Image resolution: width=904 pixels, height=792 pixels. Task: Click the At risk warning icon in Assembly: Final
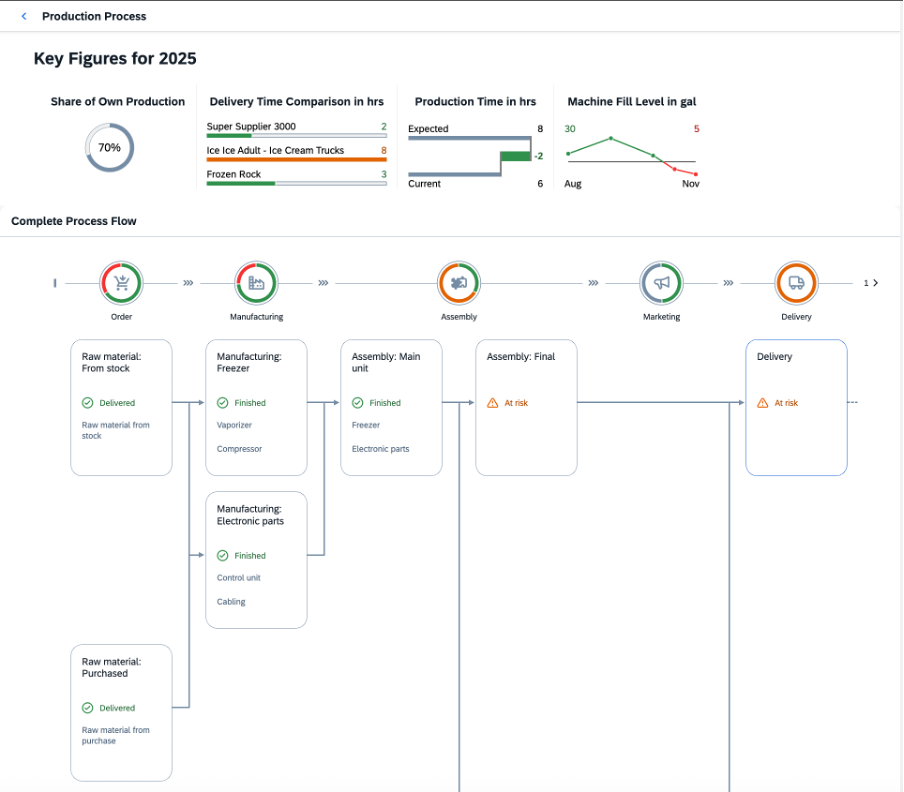point(492,403)
